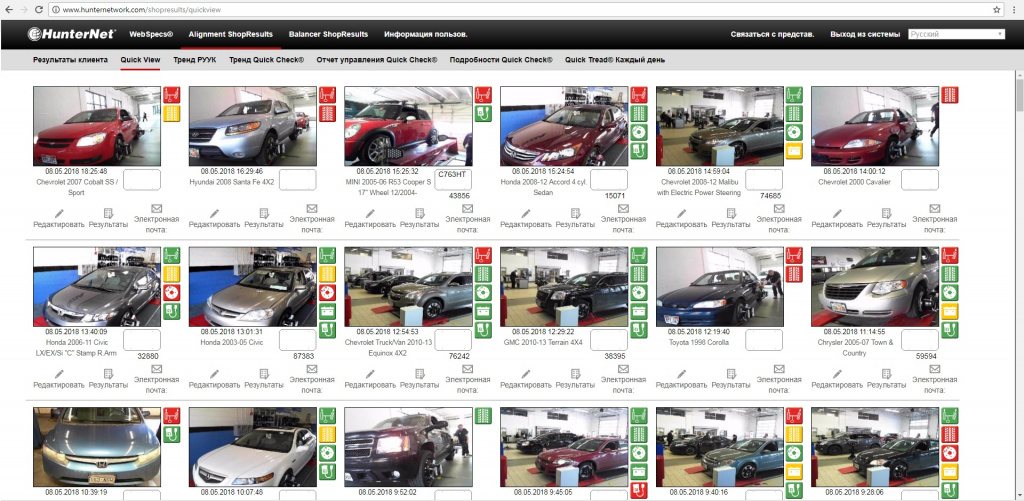Viewport: 1024px width, 501px height.
Task: Click the red alignment icon beside the MINI Cooper
Action: pyautogui.click(x=483, y=95)
